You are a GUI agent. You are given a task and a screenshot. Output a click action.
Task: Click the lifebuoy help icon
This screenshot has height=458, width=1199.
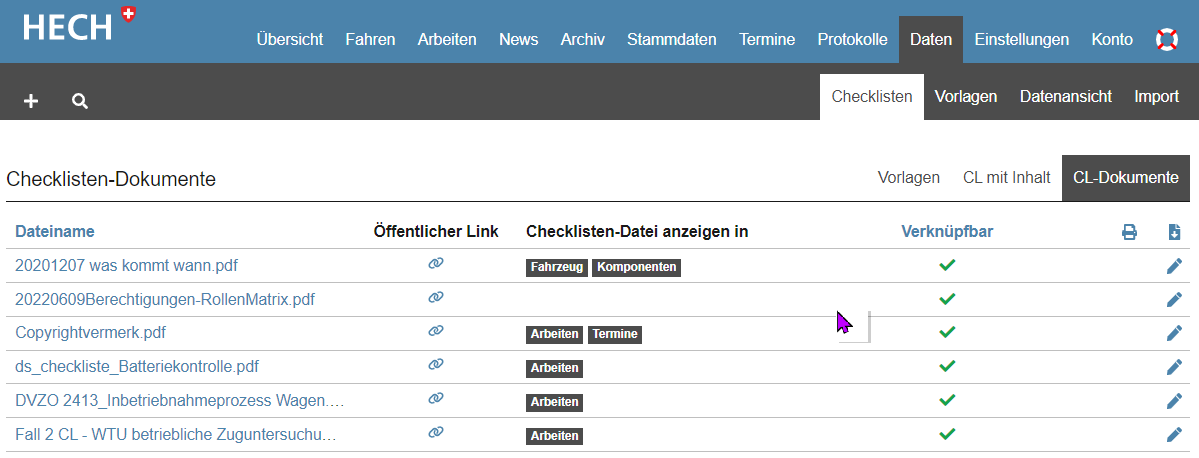coord(1166,40)
